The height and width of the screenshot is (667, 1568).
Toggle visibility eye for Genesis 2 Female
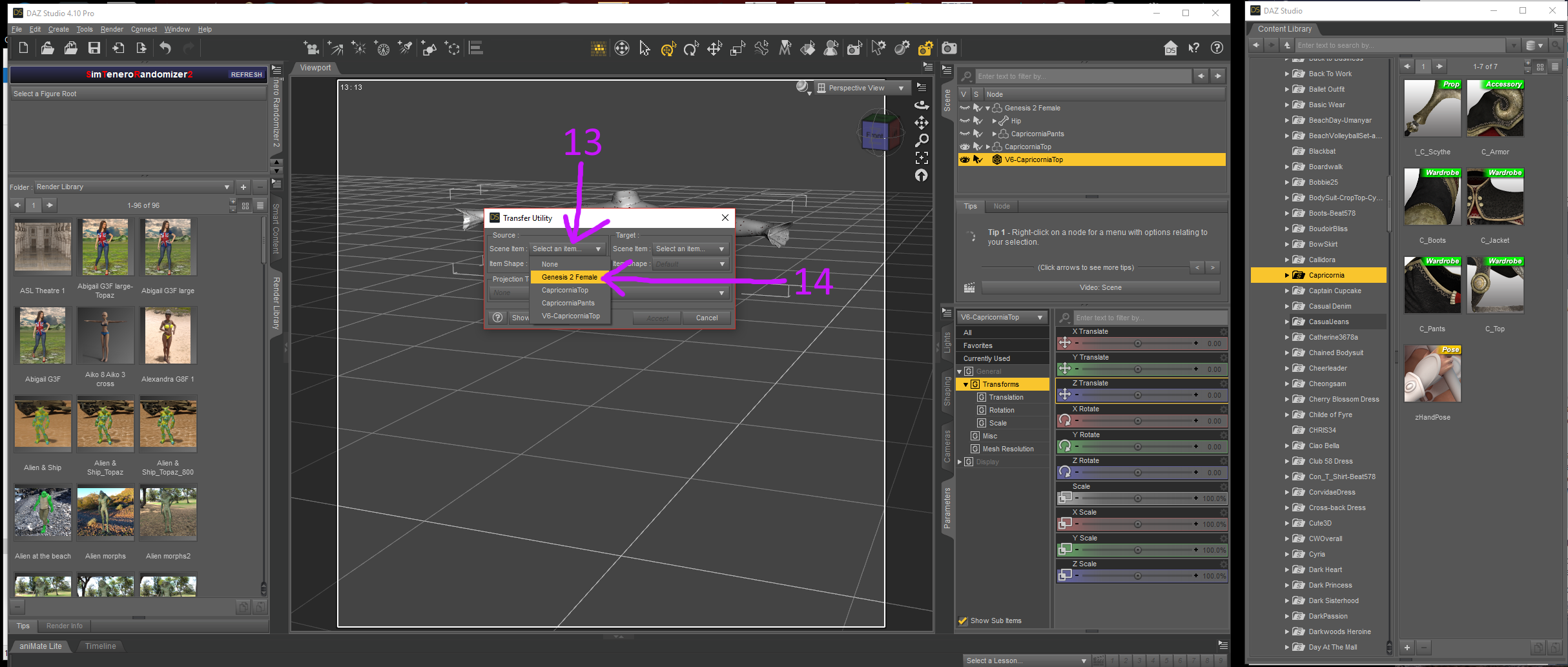coord(965,108)
